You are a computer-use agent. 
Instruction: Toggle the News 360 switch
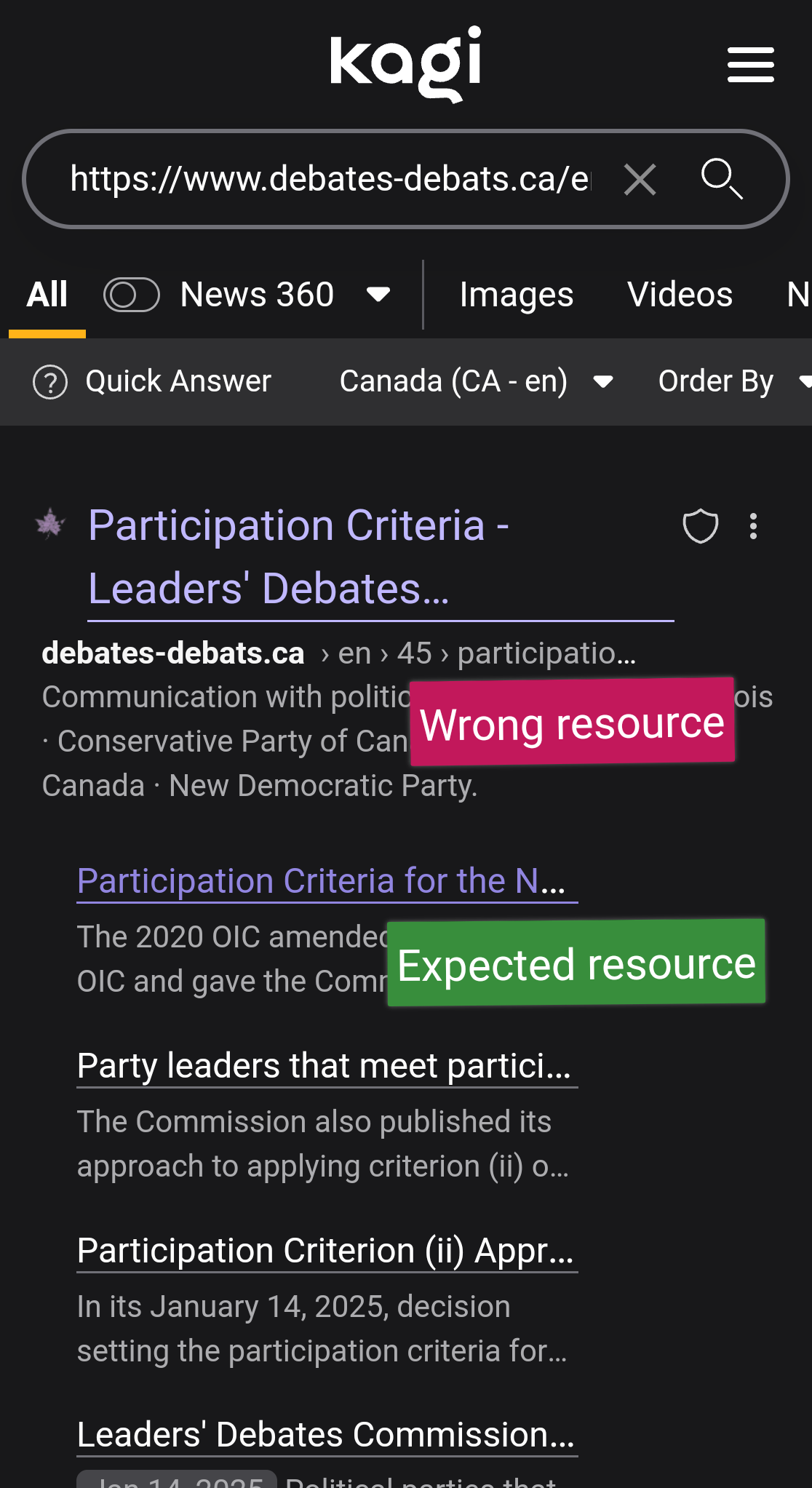pos(131,295)
